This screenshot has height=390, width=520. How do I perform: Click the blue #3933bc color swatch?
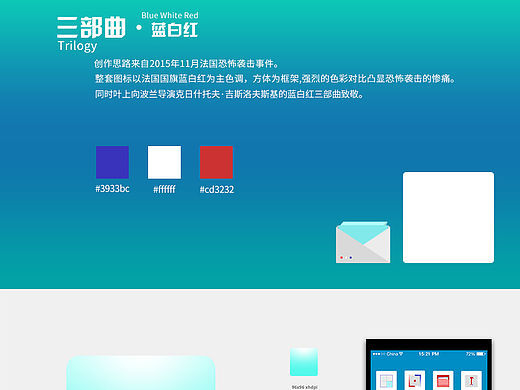click(x=112, y=162)
